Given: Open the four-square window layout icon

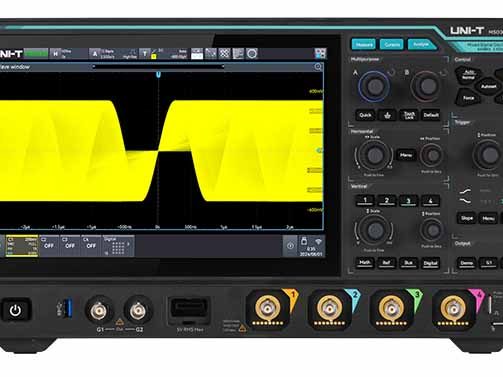Looking at the screenshot, I should click(x=320, y=53).
